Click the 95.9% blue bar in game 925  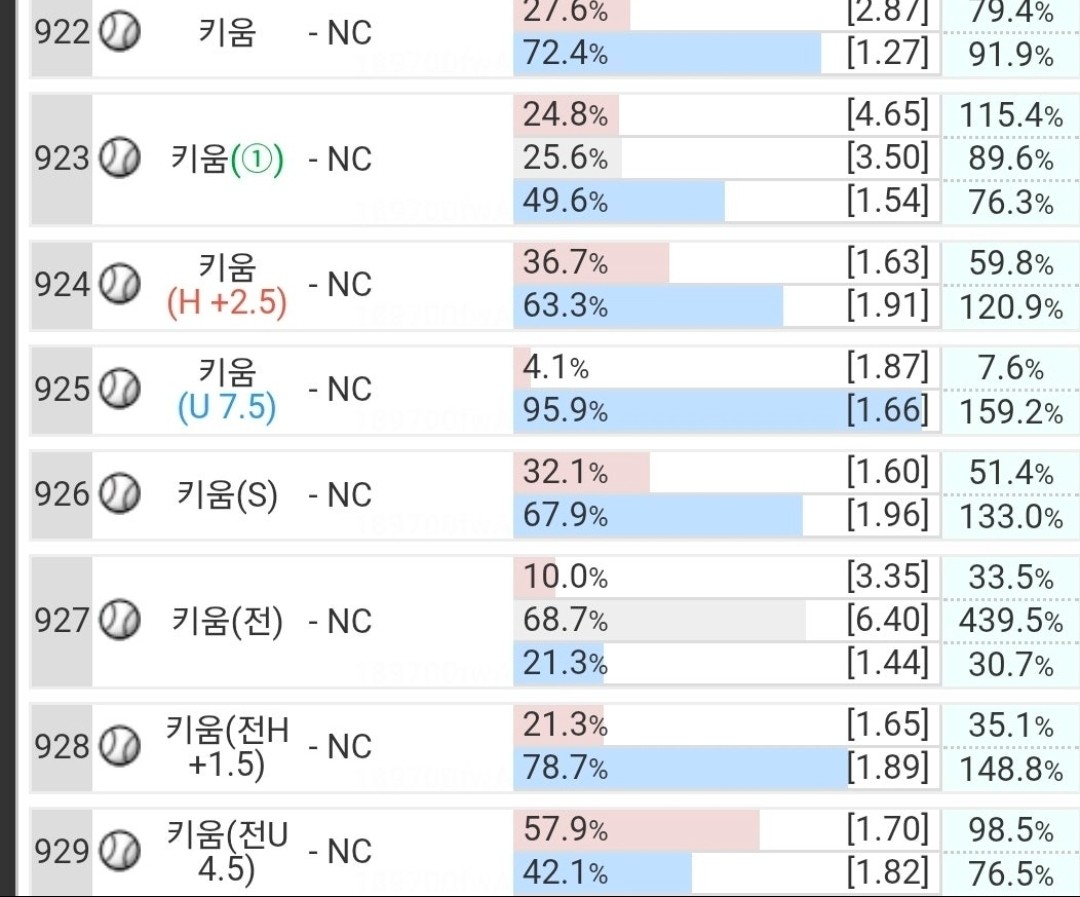pyautogui.click(x=717, y=411)
